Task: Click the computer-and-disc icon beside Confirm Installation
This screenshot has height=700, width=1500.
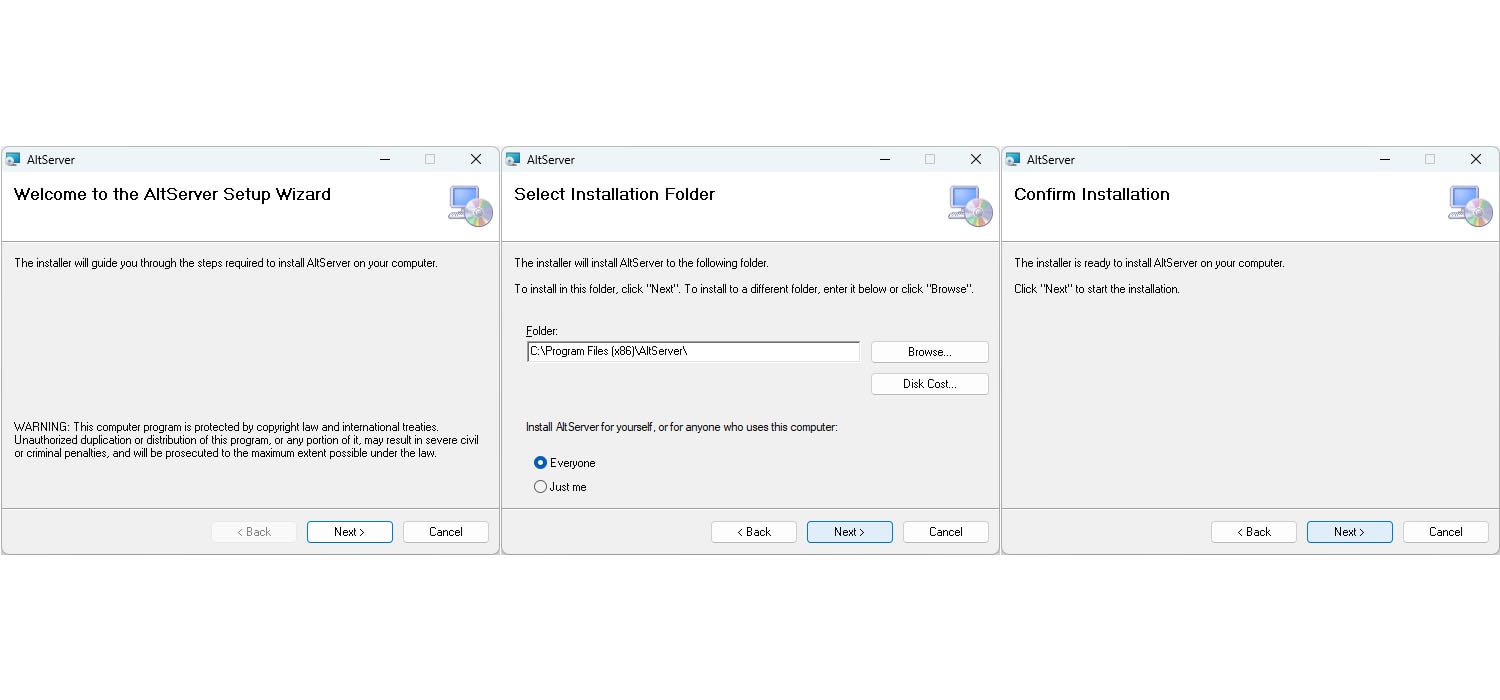Action: coord(1471,205)
